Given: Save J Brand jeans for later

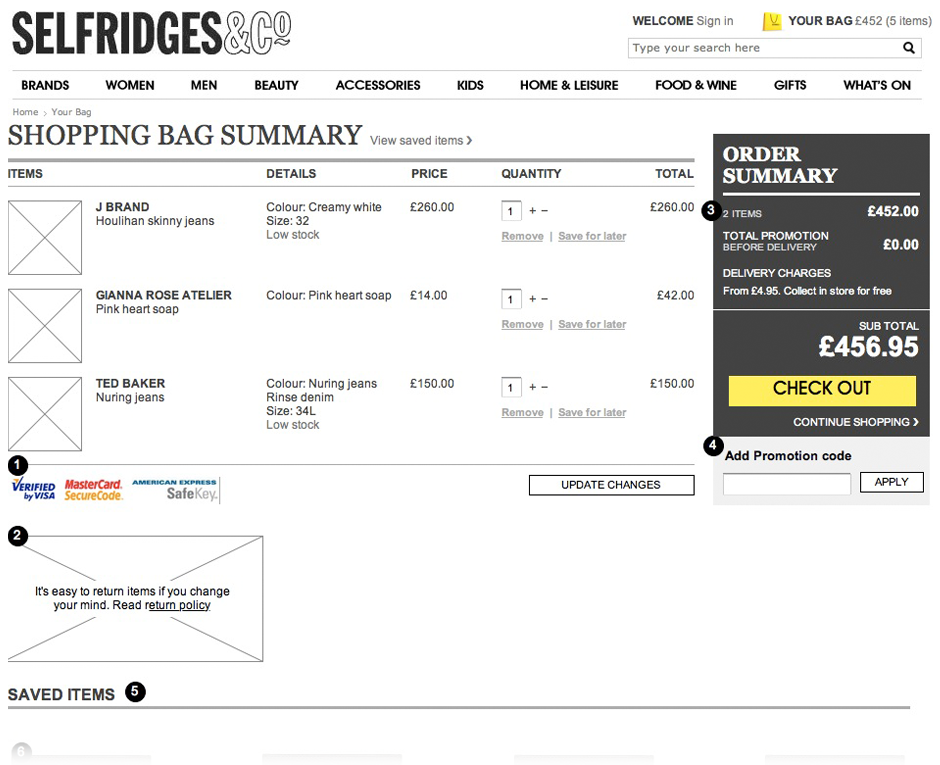Looking at the screenshot, I should 592,236.
